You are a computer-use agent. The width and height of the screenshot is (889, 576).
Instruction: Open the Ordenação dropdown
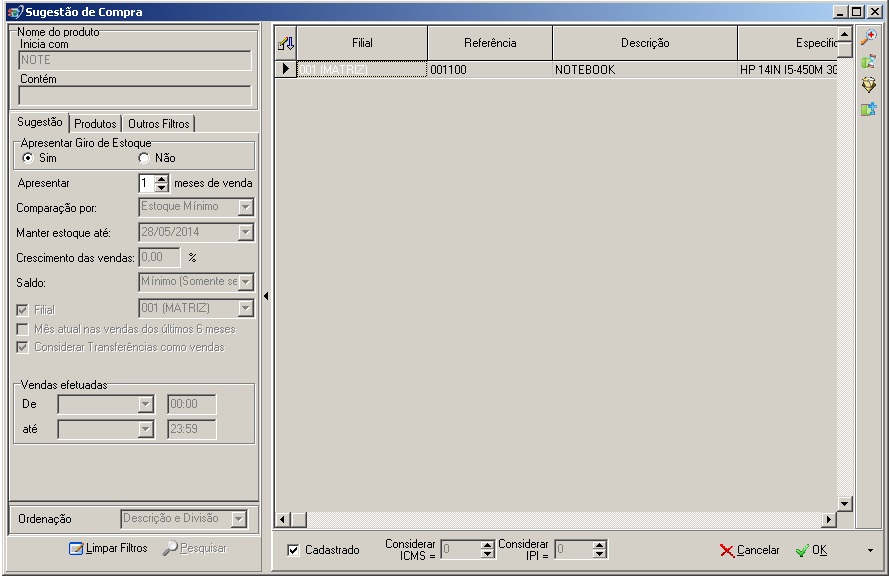click(238, 519)
